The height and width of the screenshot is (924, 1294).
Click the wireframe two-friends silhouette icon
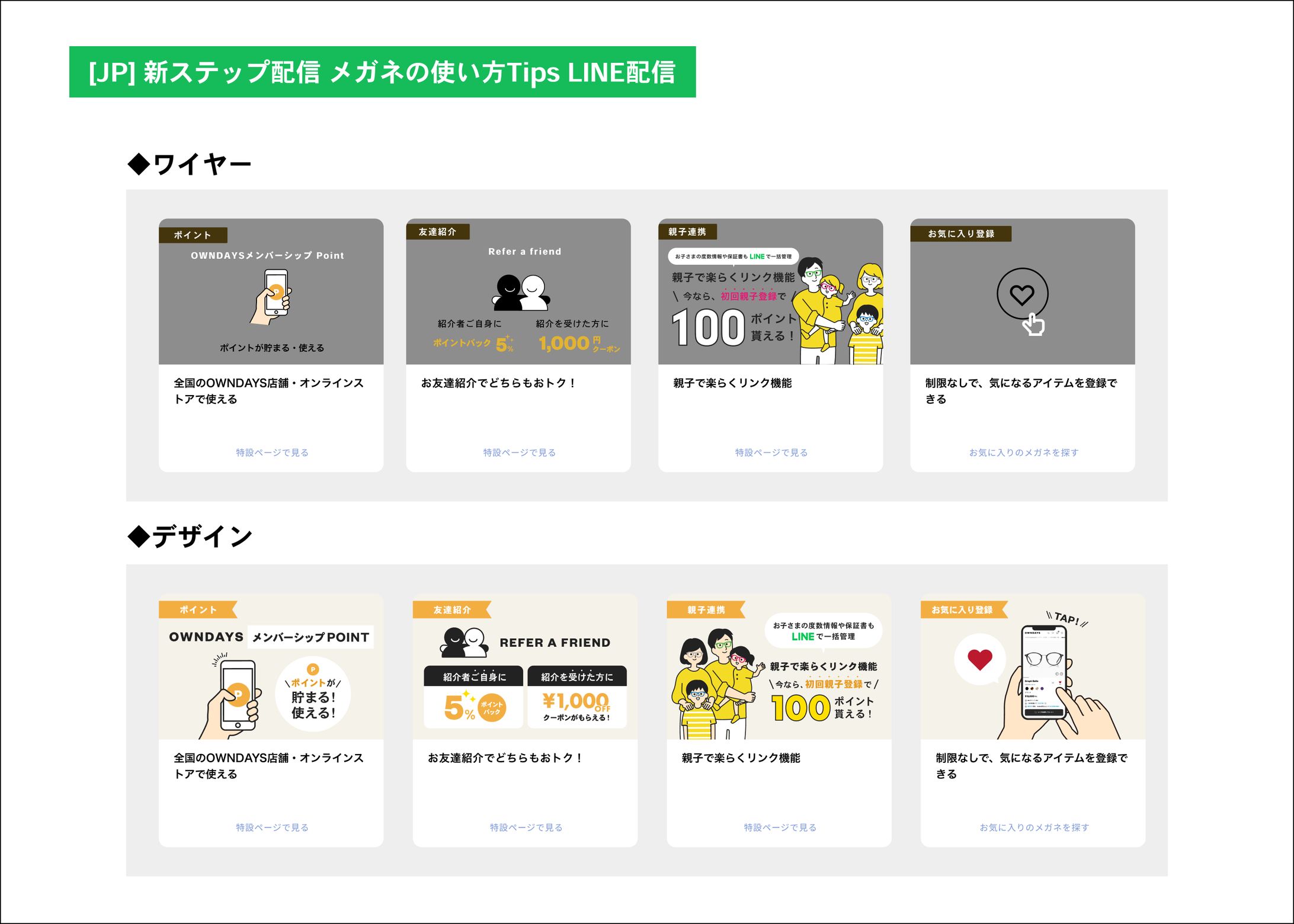tap(521, 293)
